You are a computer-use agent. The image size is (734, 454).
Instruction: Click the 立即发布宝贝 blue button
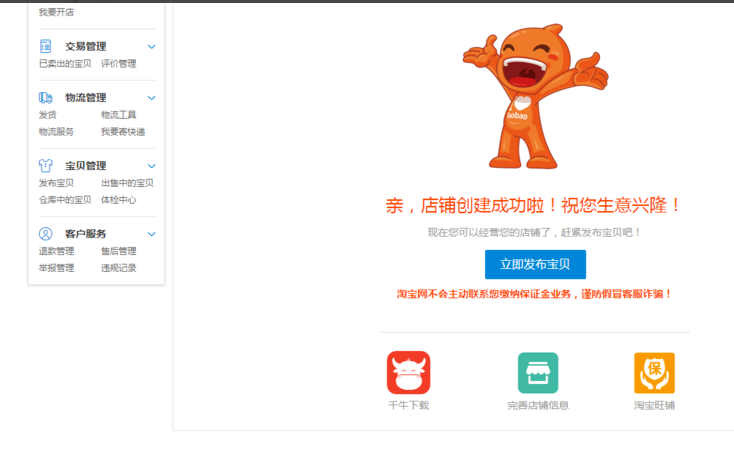[535, 264]
